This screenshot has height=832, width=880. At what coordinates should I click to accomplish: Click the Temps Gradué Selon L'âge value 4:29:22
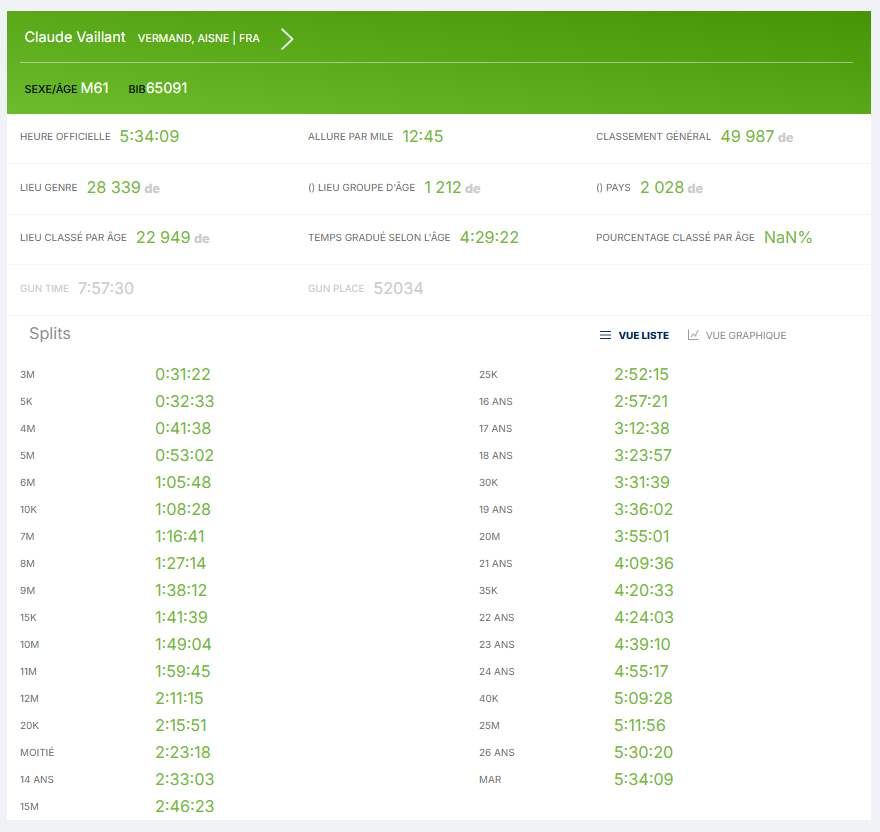489,237
